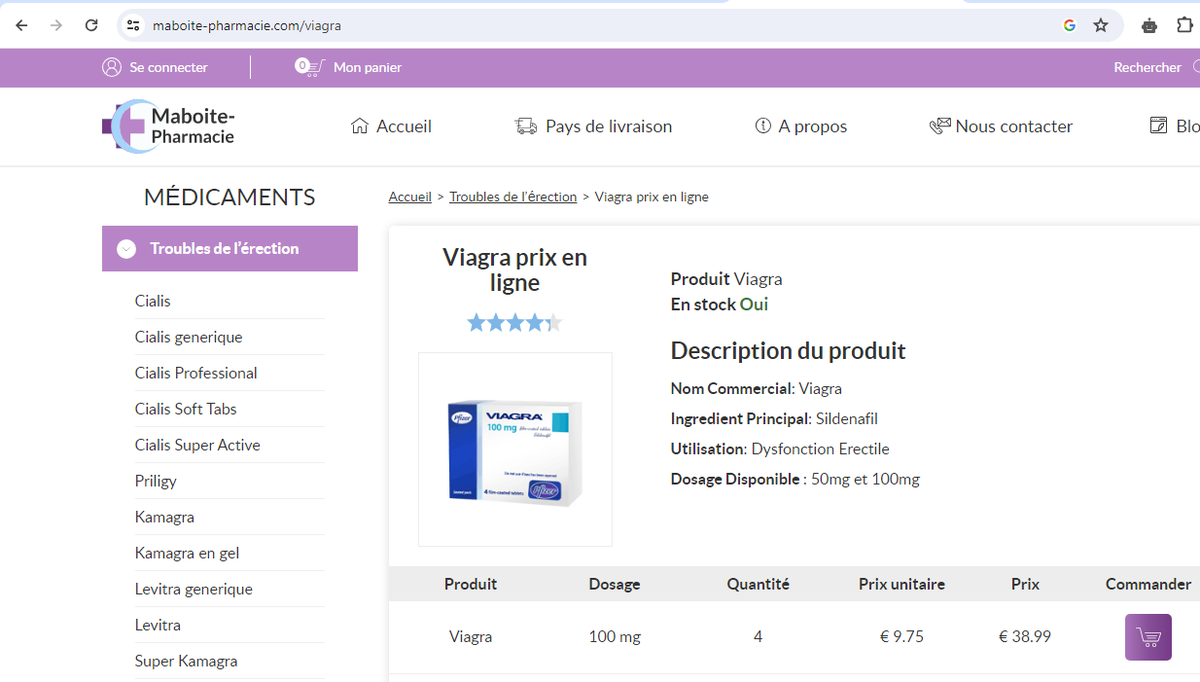Click the shopping cart icon in header
1200x682 pixels.
(x=309, y=67)
